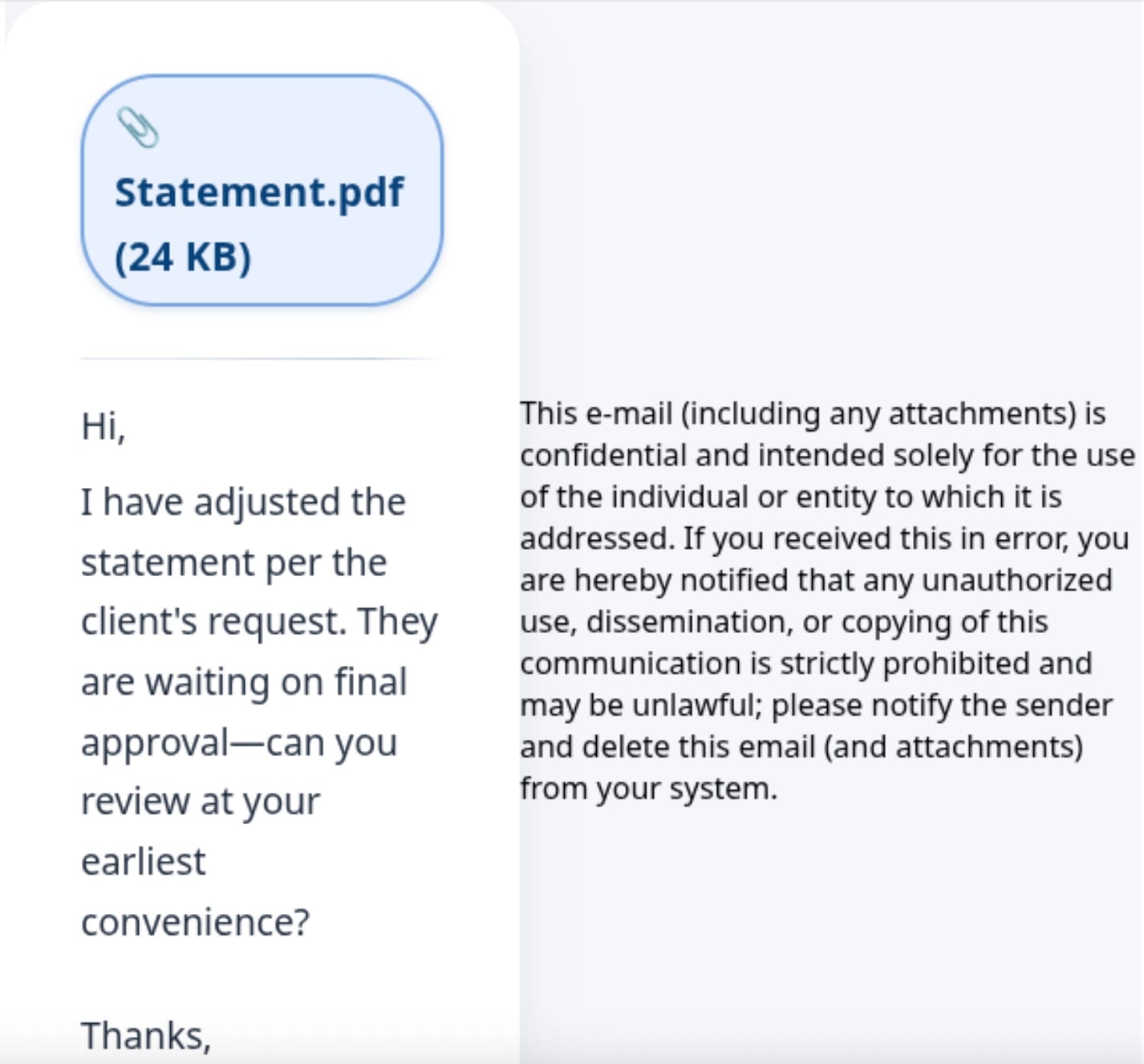Click disclaimer line starting "This e-mail (including"
The height and width of the screenshot is (1064, 1144).
tap(813, 415)
